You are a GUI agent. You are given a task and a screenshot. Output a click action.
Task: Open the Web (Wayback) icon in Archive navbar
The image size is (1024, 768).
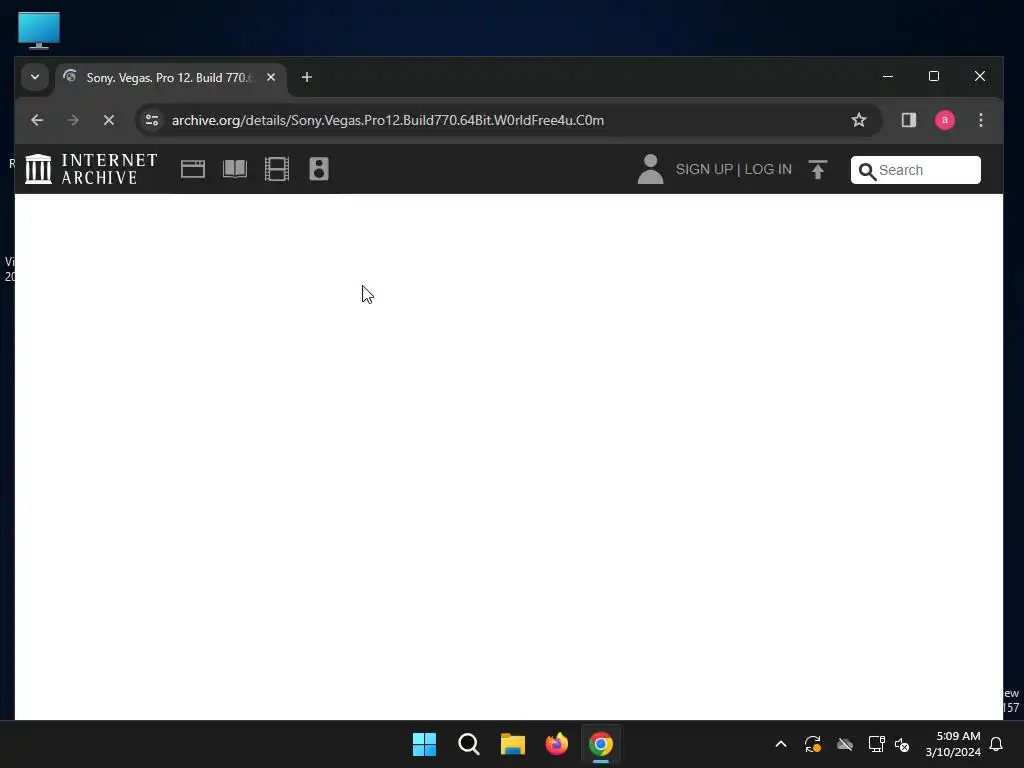(193, 169)
